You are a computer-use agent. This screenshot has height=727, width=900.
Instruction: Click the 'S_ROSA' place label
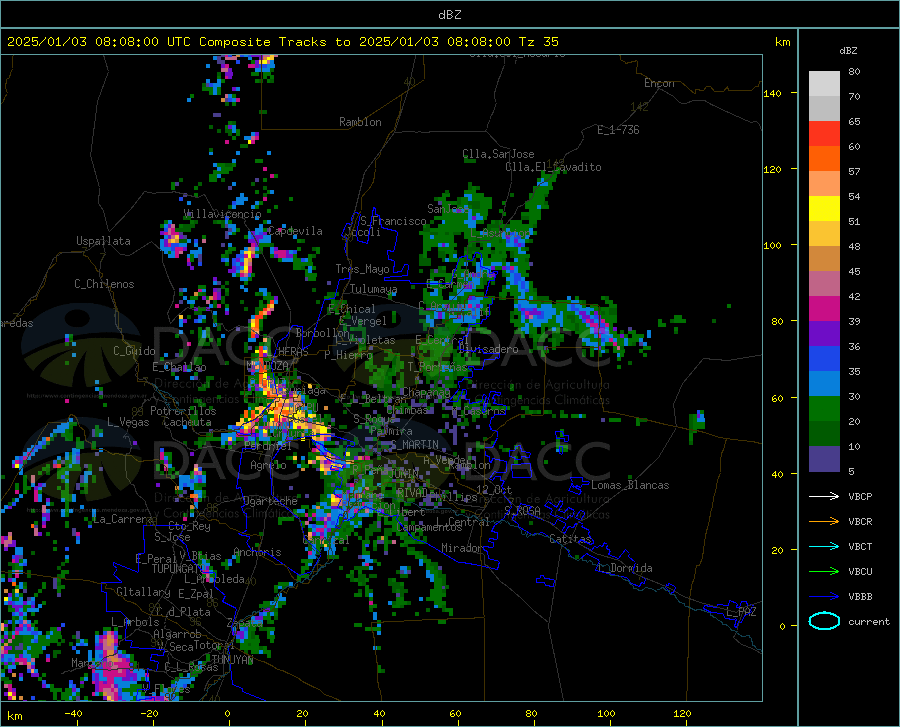point(522,511)
